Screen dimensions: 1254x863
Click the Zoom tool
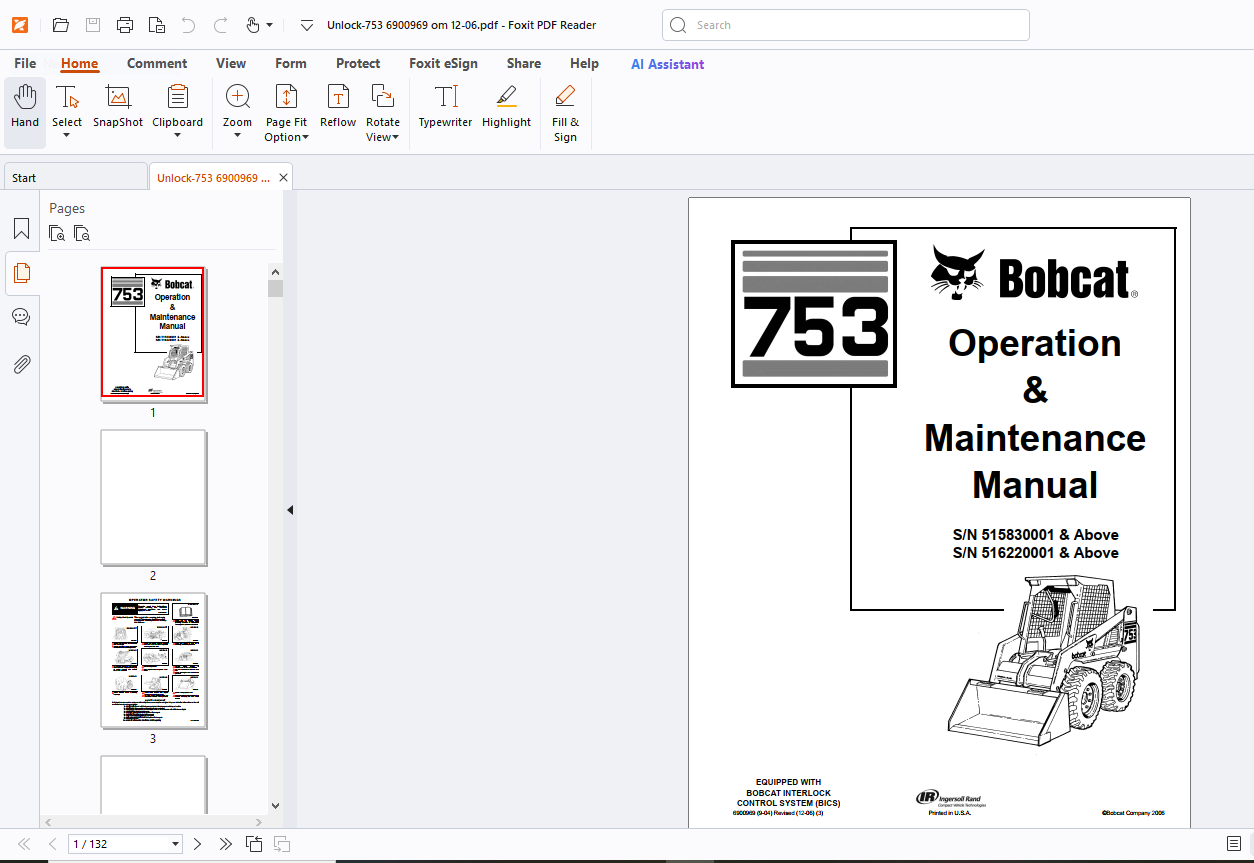pos(237,107)
